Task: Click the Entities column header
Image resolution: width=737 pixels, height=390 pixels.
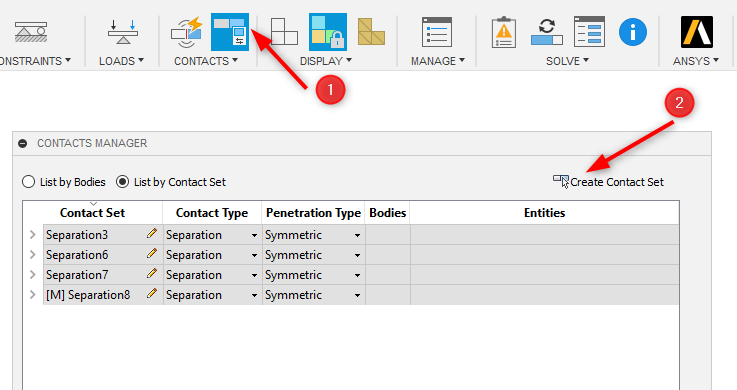Action: coord(544,213)
